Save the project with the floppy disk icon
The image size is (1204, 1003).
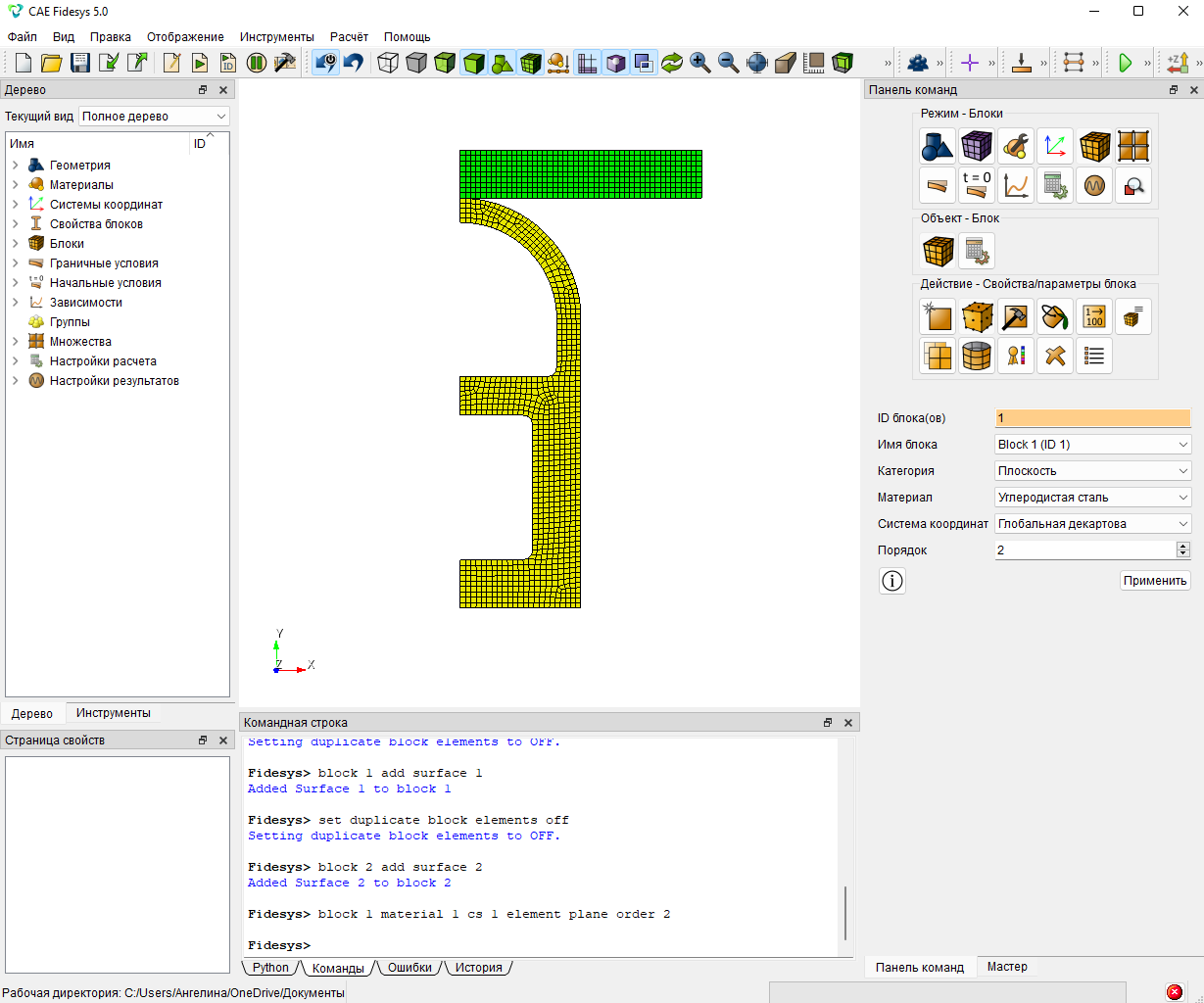point(80,63)
